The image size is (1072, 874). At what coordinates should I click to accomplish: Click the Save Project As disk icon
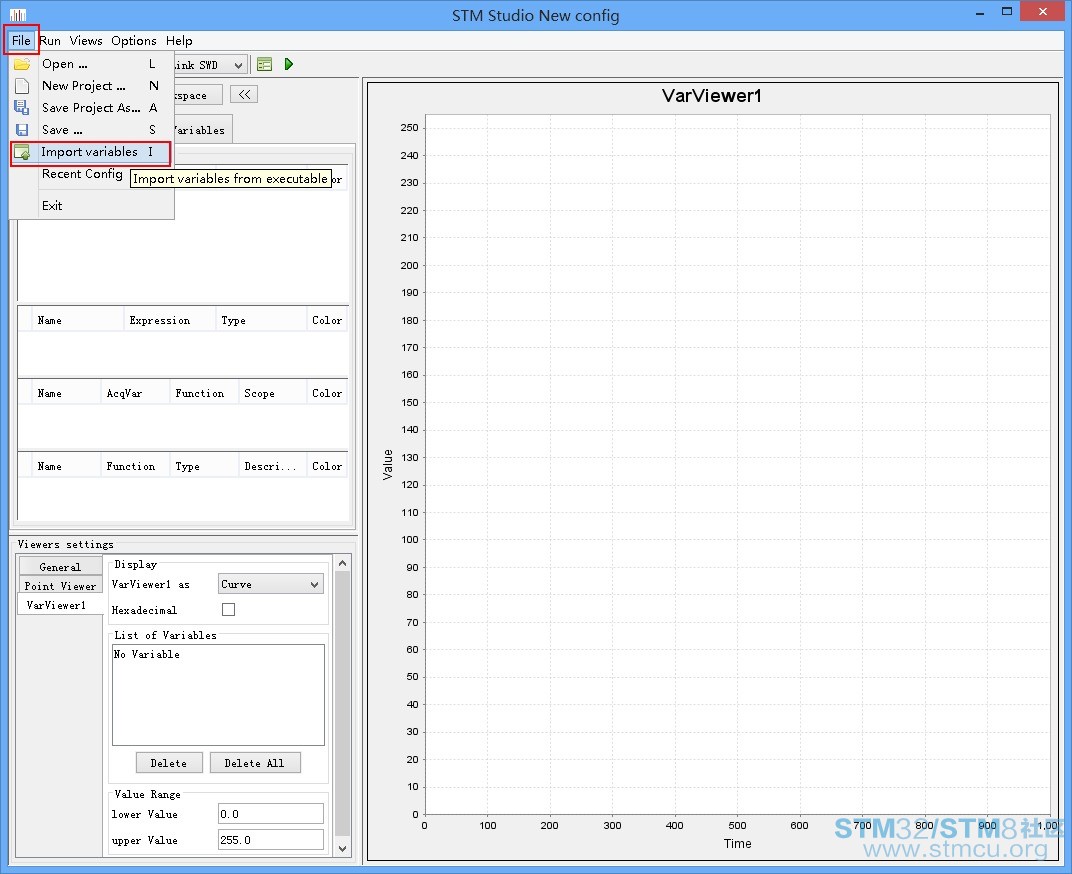tap(22, 107)
